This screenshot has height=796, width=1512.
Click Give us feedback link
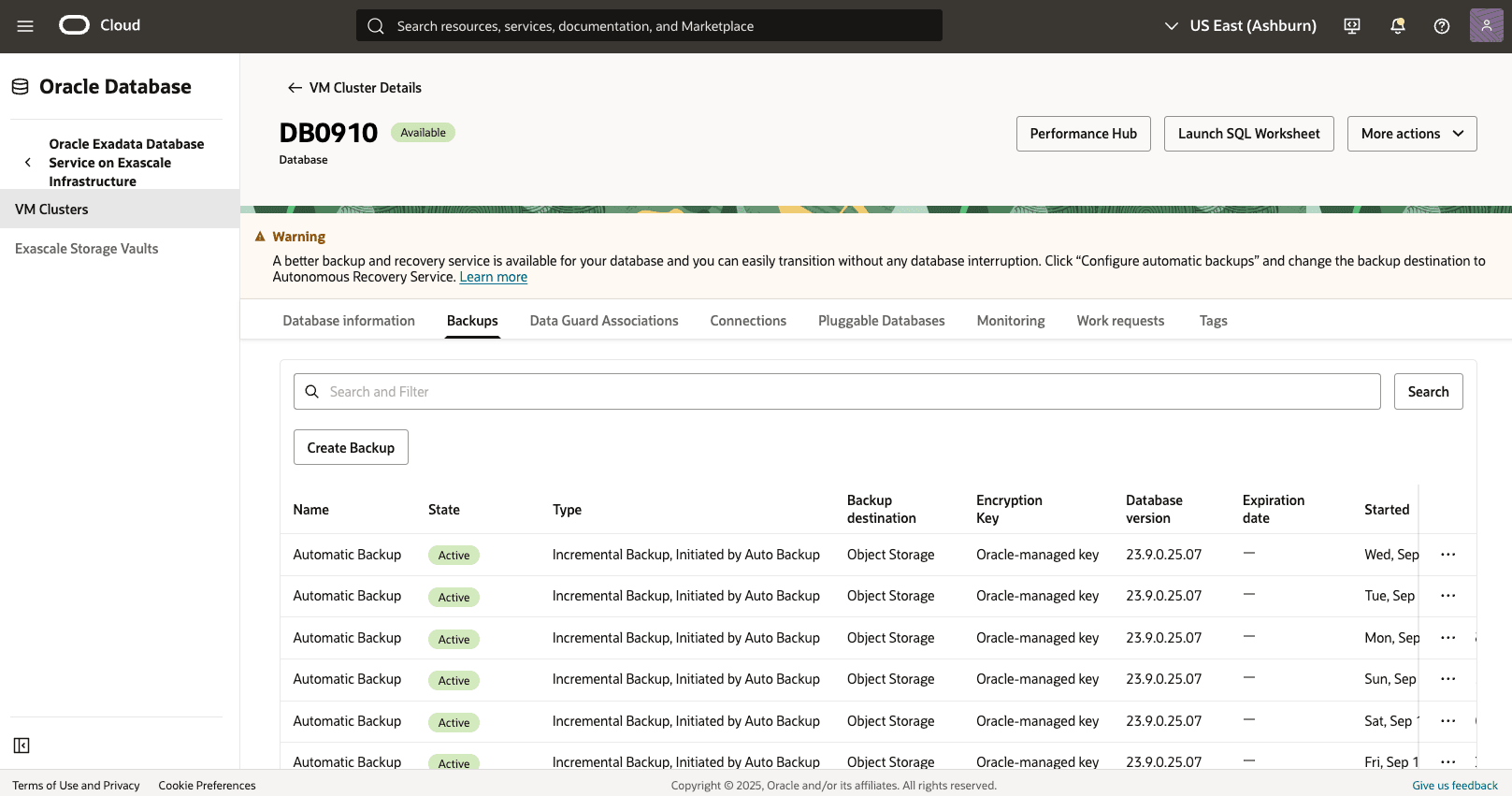[1455, 786]
